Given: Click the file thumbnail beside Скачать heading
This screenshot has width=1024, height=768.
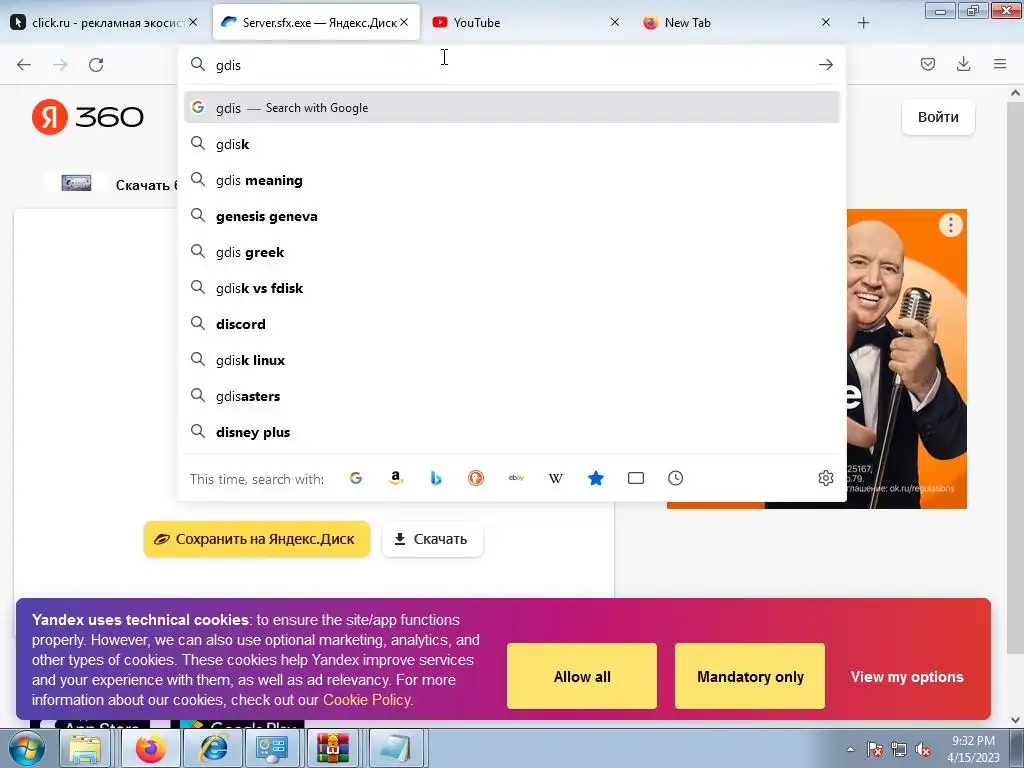Looking at the screenshot, I should pyautogui.click(x=76, y=184).
